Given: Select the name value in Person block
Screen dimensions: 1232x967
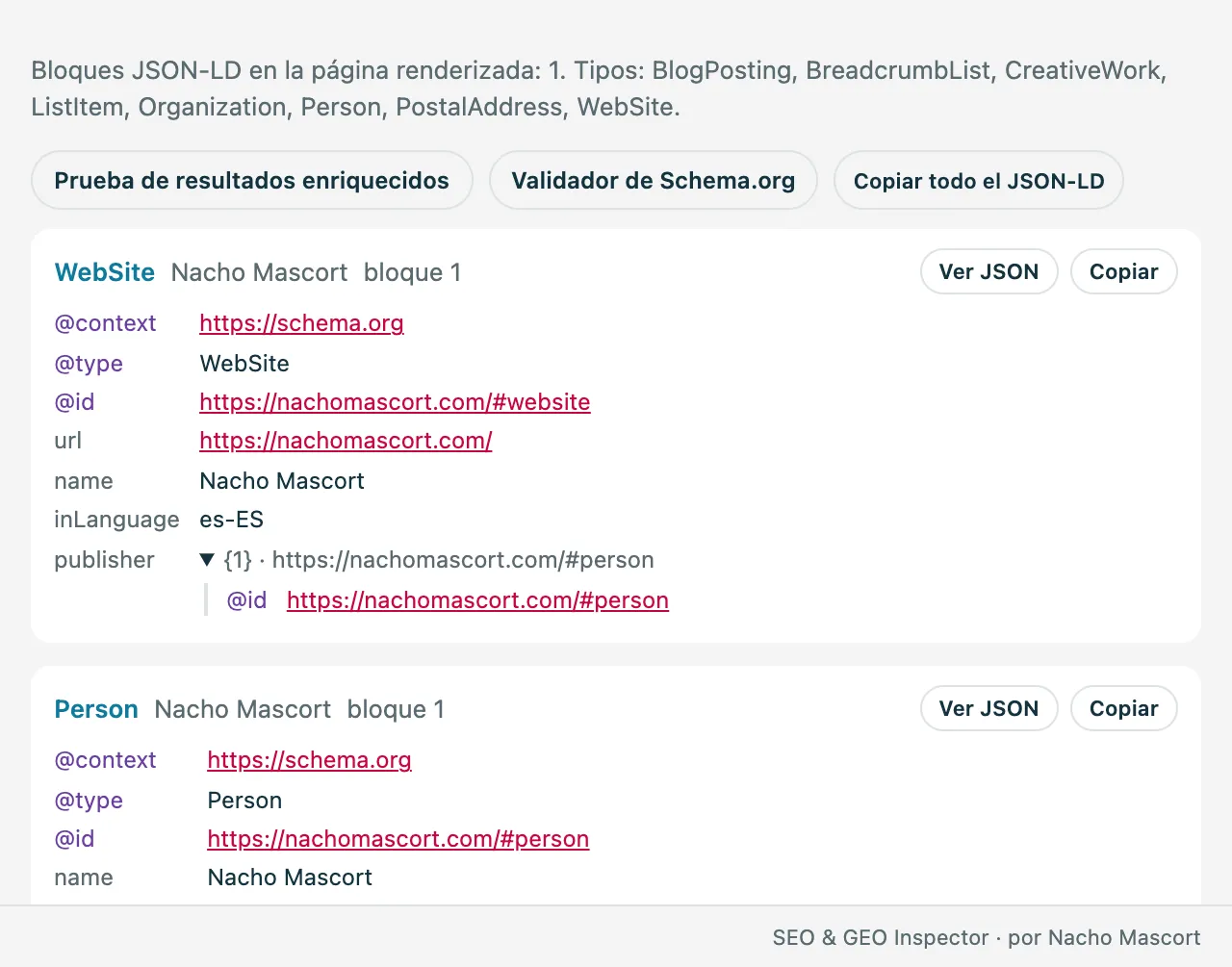Looking at the screenshot, I should [290, 878].
